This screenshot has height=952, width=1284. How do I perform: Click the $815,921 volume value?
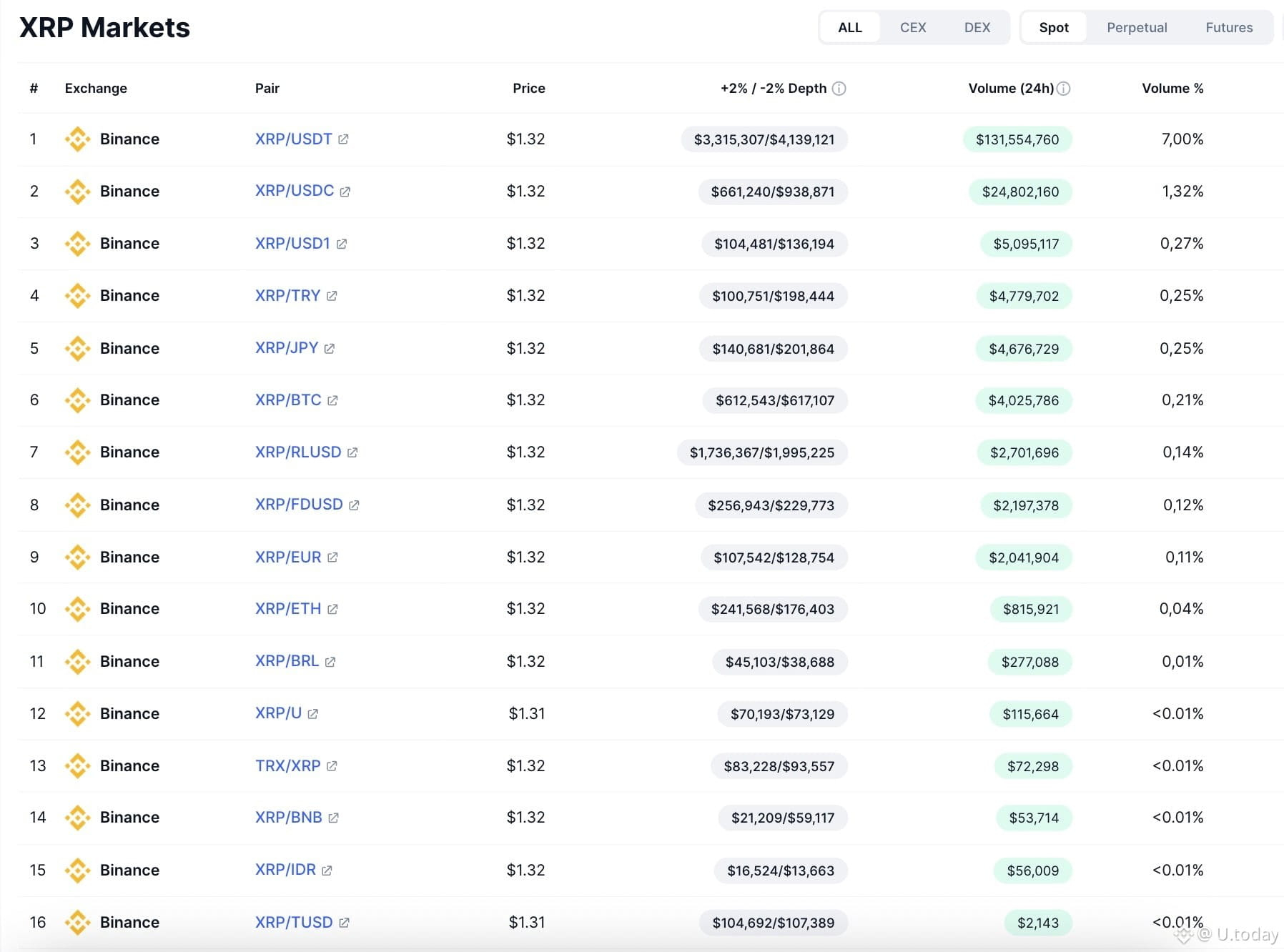[1031, 609]
